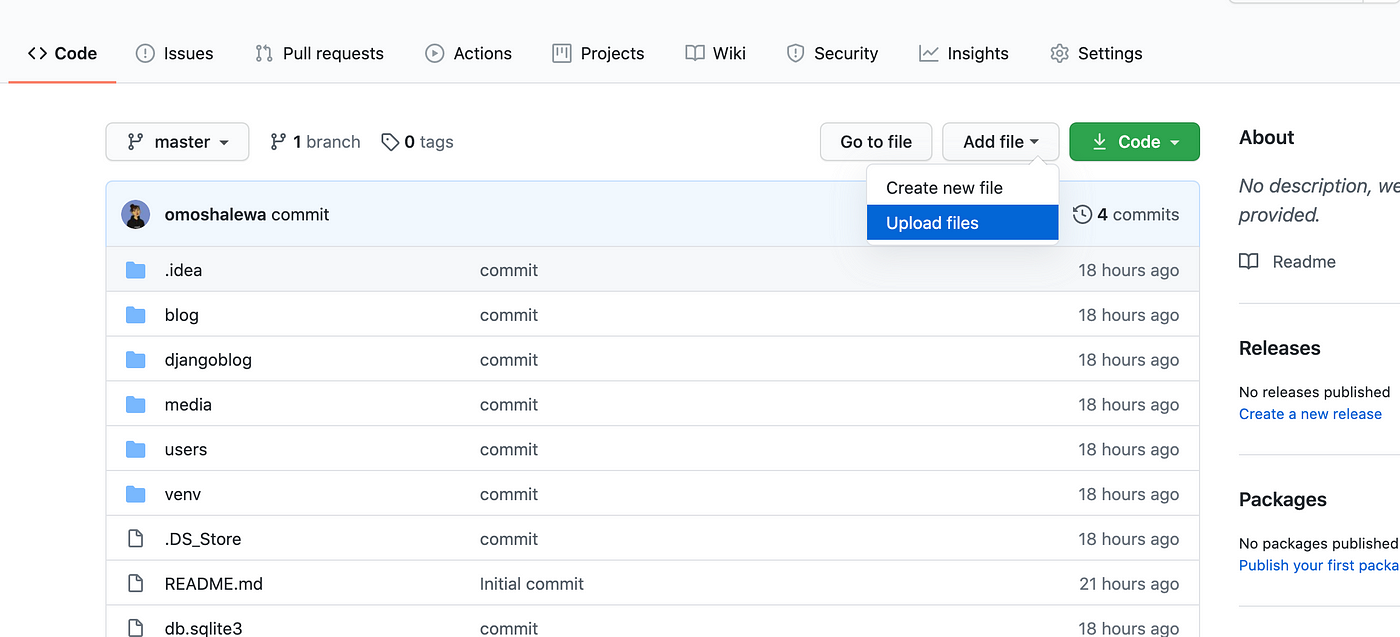Open the djangoblog folder name
This screenshot has width=1400, height=637.
coord(208,360)
